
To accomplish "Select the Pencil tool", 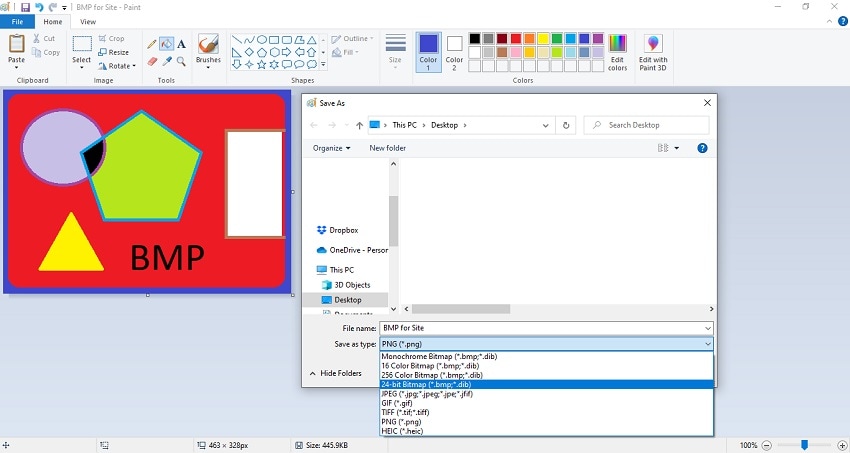I will pyautogui.click(x=152, y=44).
